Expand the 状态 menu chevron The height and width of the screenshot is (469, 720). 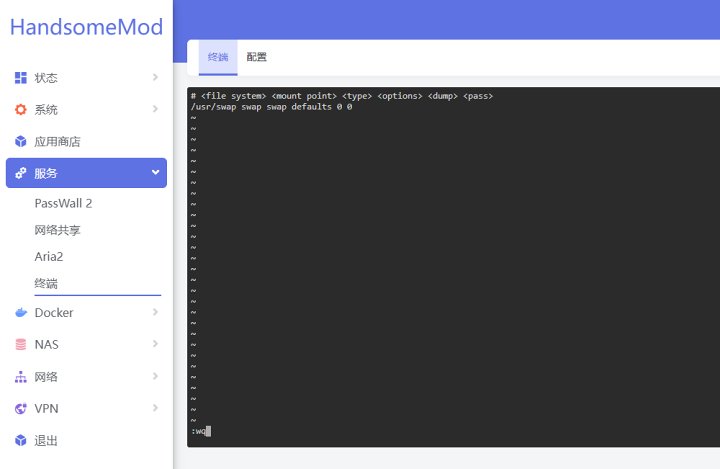[155, 77]
